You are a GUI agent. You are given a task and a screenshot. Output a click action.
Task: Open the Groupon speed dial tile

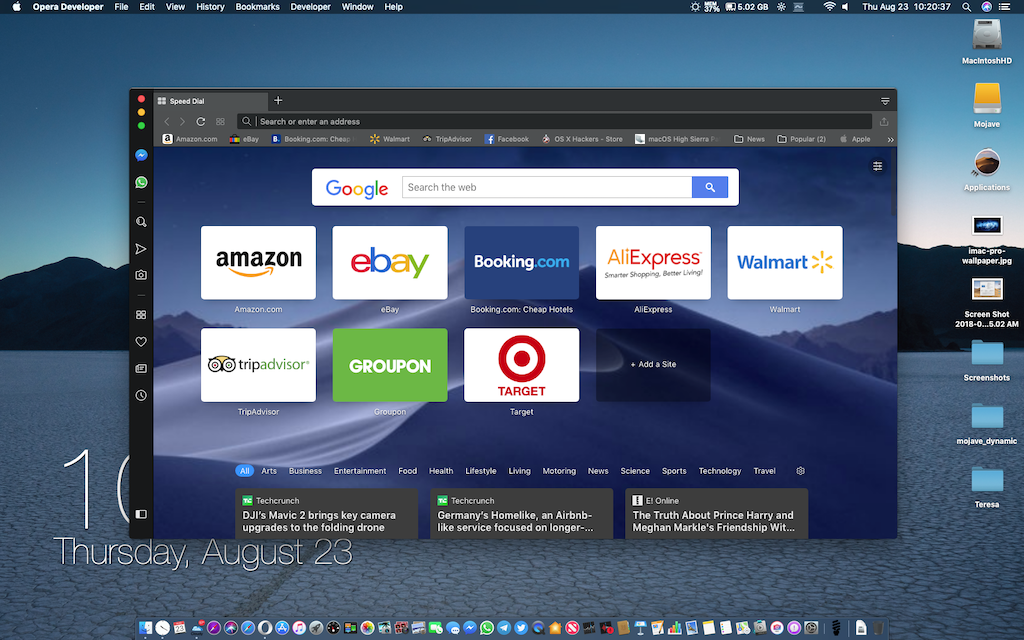pyautogui.click(x=390, y=365)
